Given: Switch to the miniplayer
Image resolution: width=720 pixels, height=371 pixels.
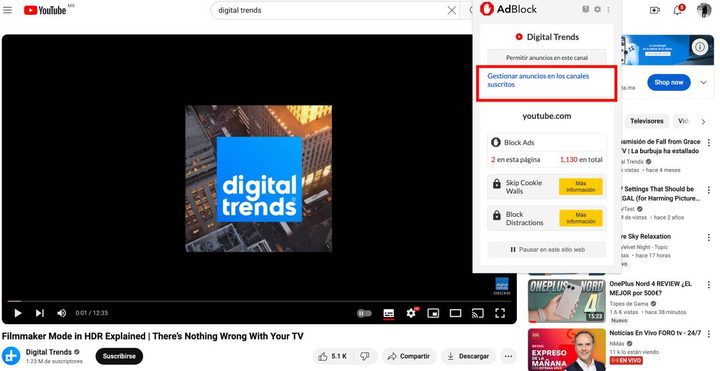Looking at the screenshot, I should click(x=433, y=313).
